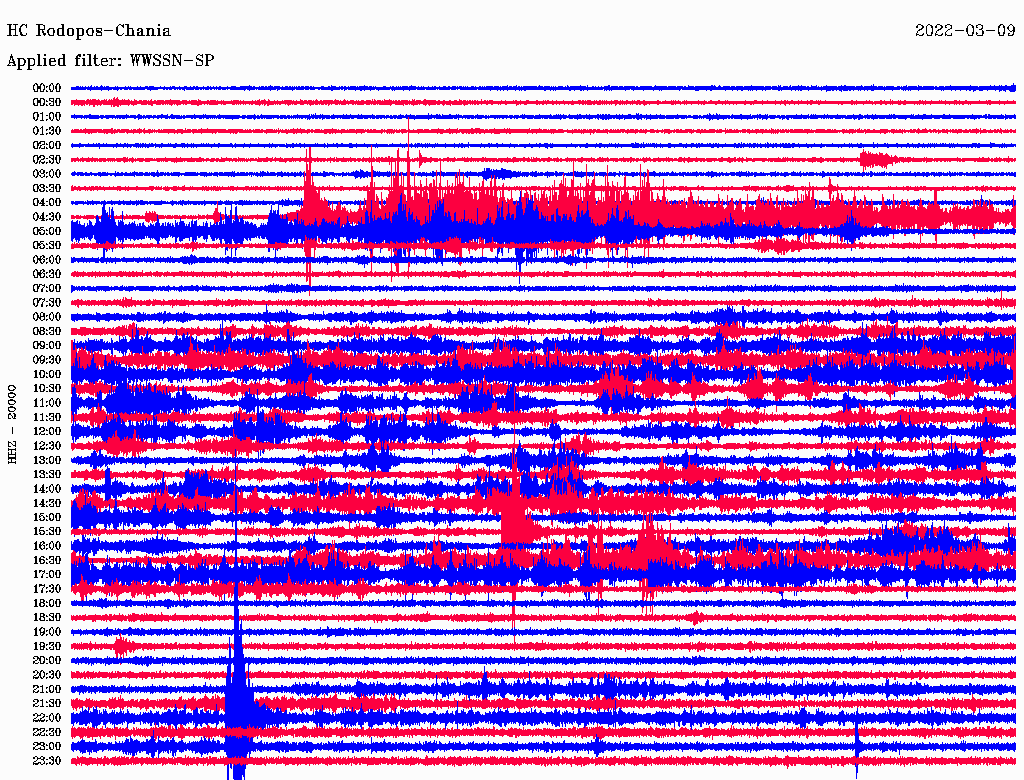Image resolution: width=1024 pixels, height=780 pixels.
Task: Select the 23:00 time label
Action: click(x=47, y=747)
